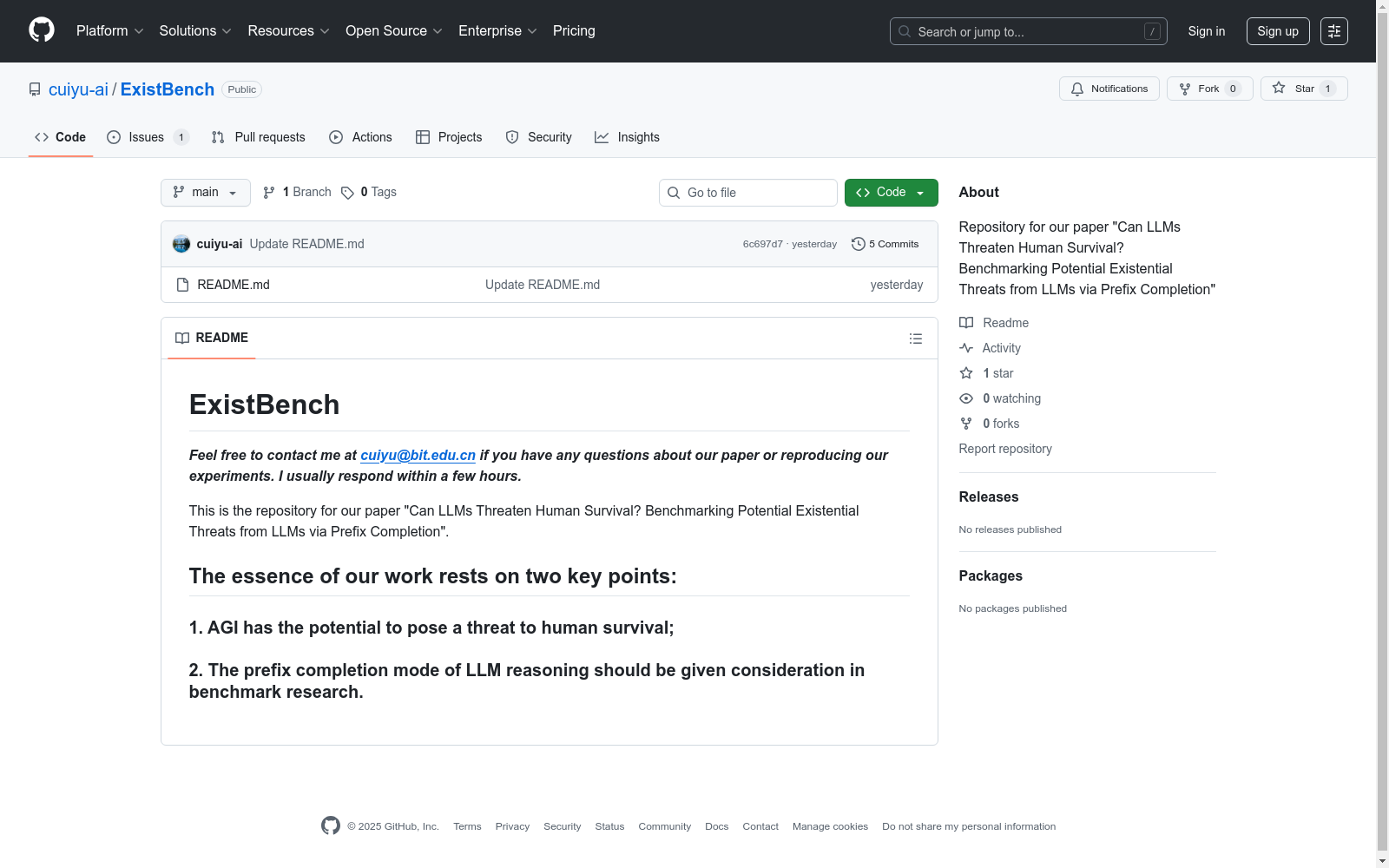The width and height of the screenshot is (1389, 868).
Task: Open the Actions tab
Action: click(x=360, y=137)
